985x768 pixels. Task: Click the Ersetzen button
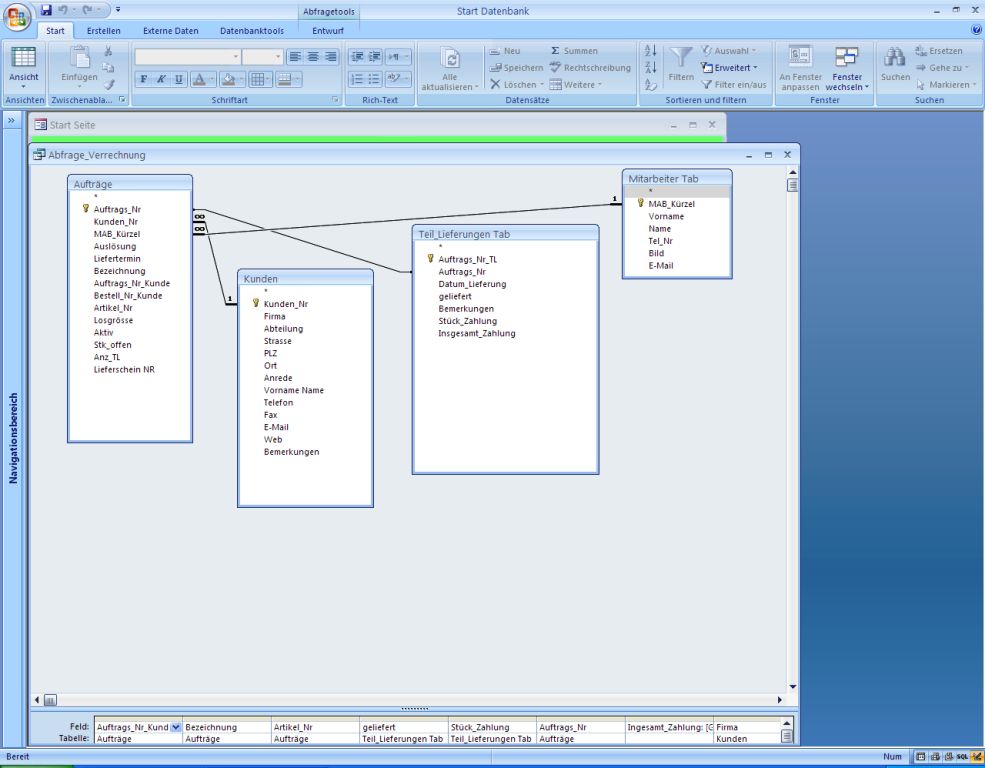pyautogui.click(x=939, y=51)
